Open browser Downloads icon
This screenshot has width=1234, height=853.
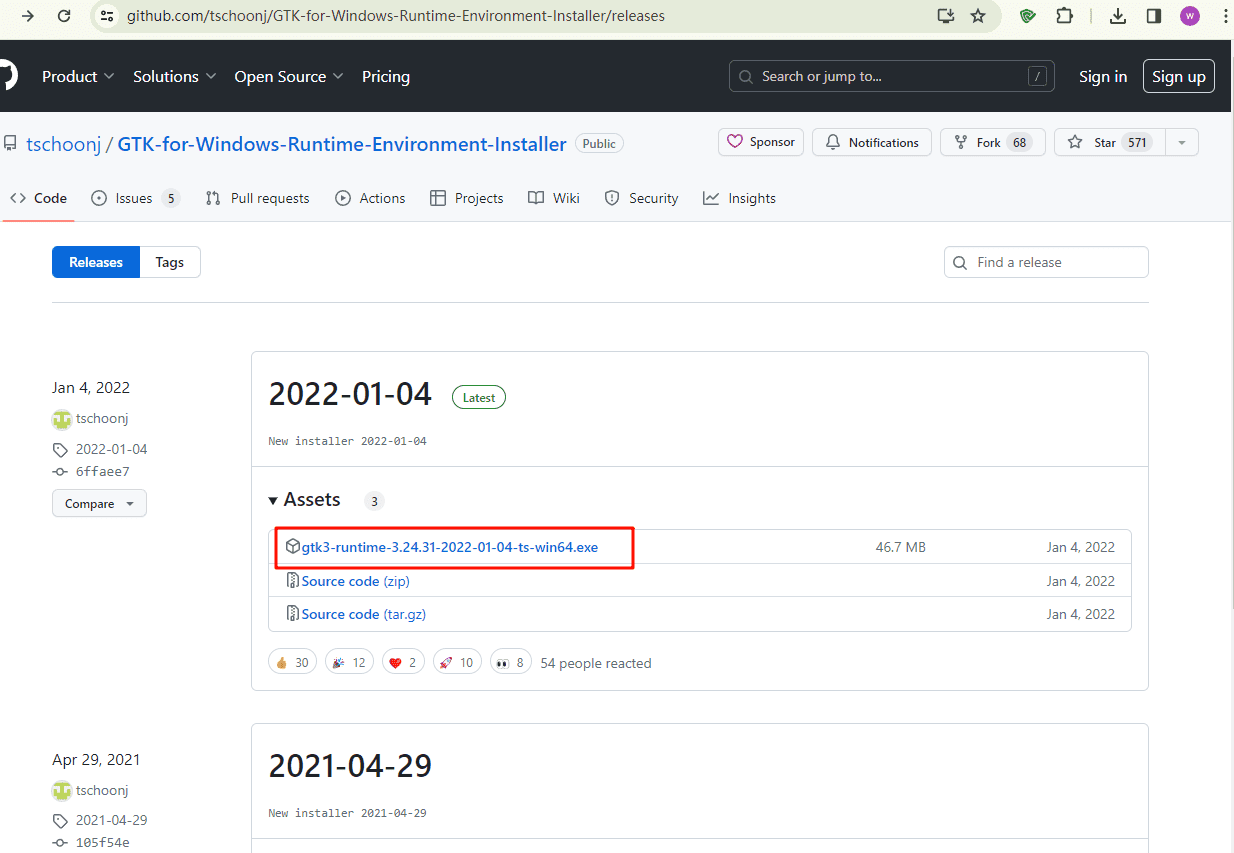pyautogui.click(x=1118, y=16)
